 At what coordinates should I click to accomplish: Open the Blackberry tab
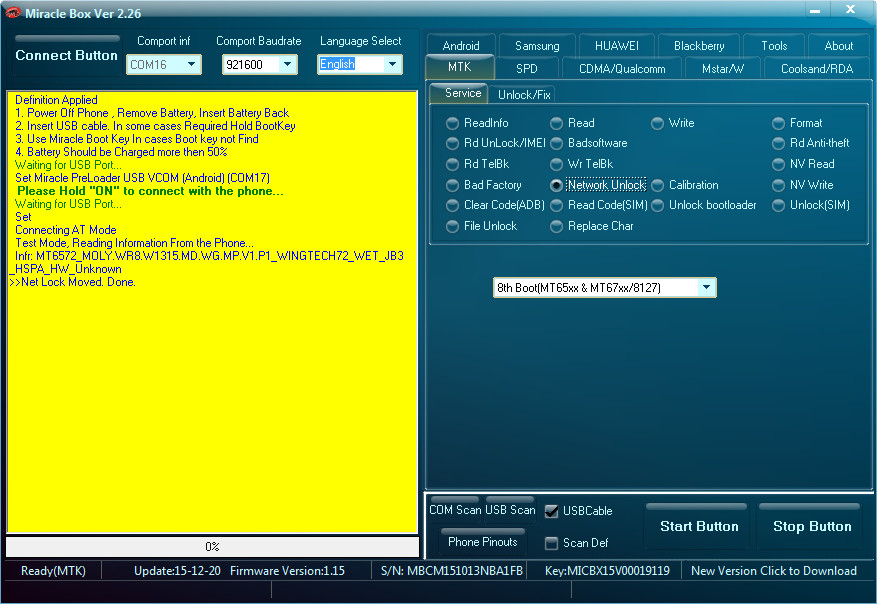[699, 46]
